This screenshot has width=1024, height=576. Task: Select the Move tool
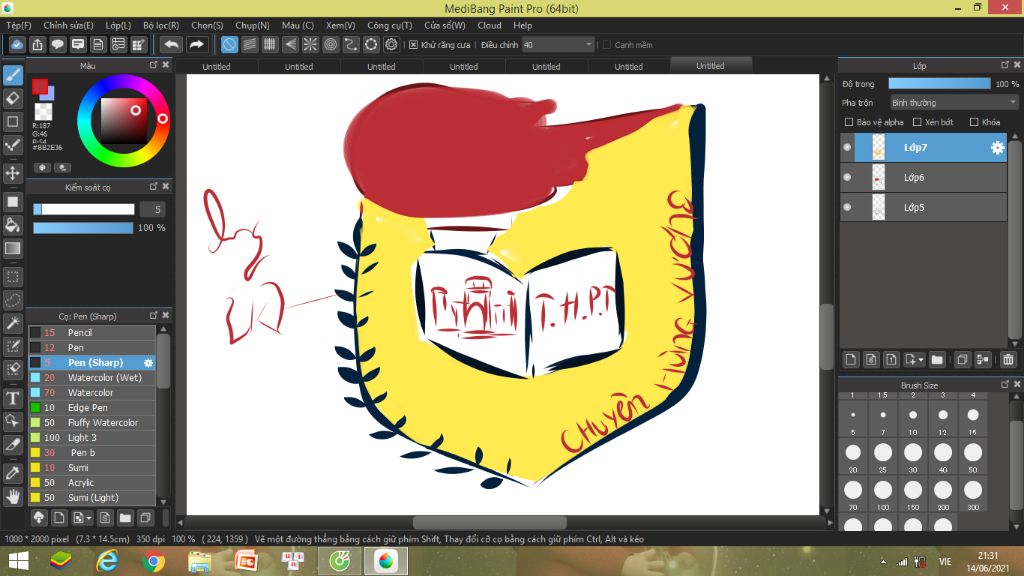[12, 173]
